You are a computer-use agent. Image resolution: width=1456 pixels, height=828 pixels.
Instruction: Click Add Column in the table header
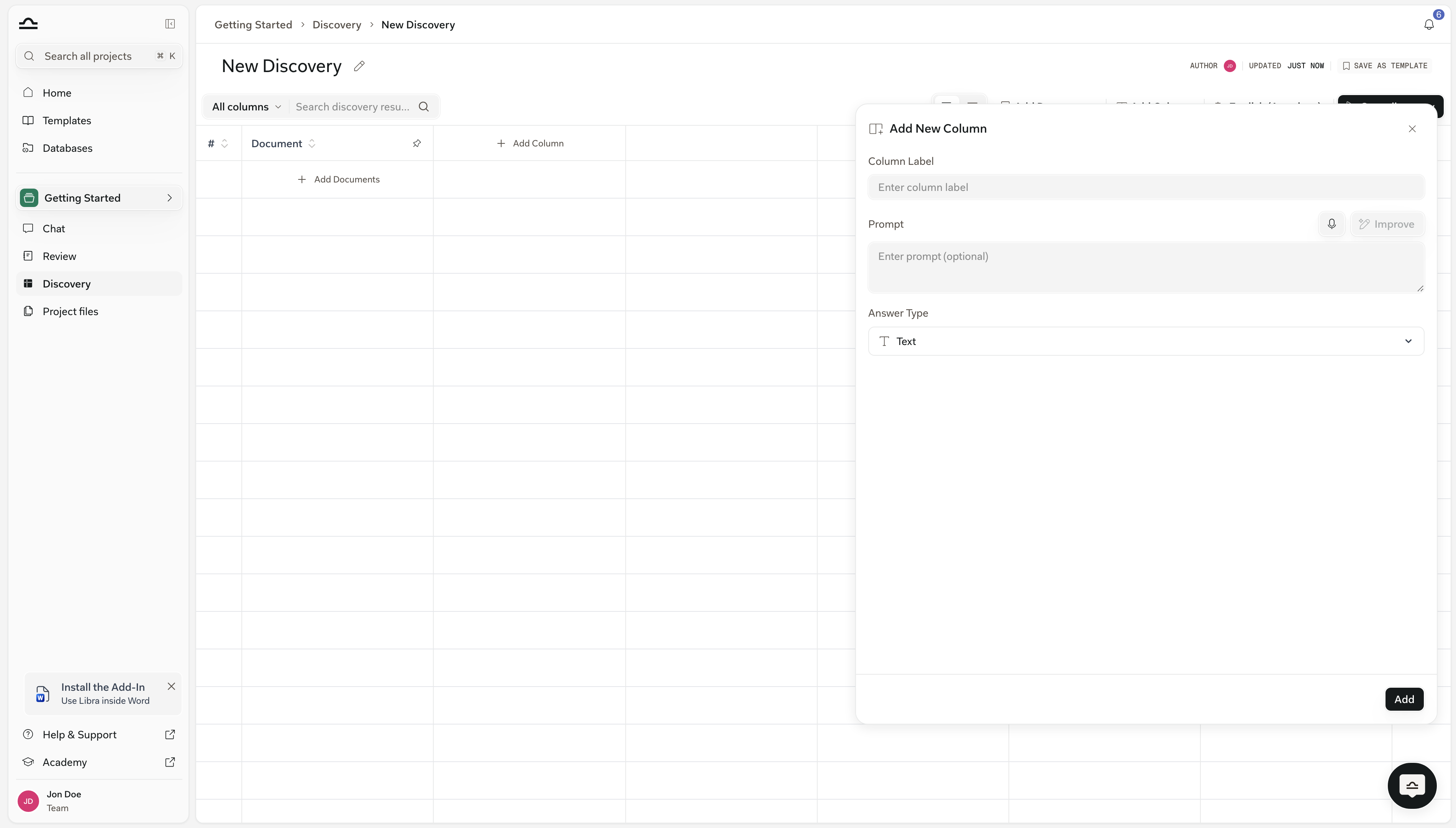[x=530, y=143]
